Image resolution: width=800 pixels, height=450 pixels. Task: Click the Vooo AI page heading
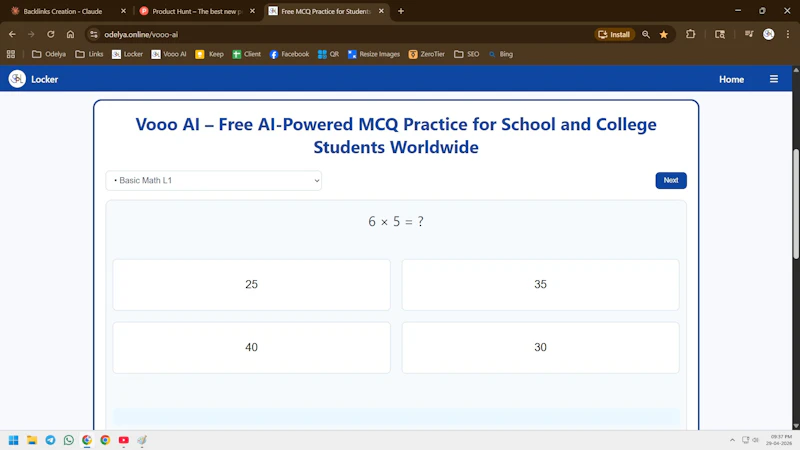(396, 136)
